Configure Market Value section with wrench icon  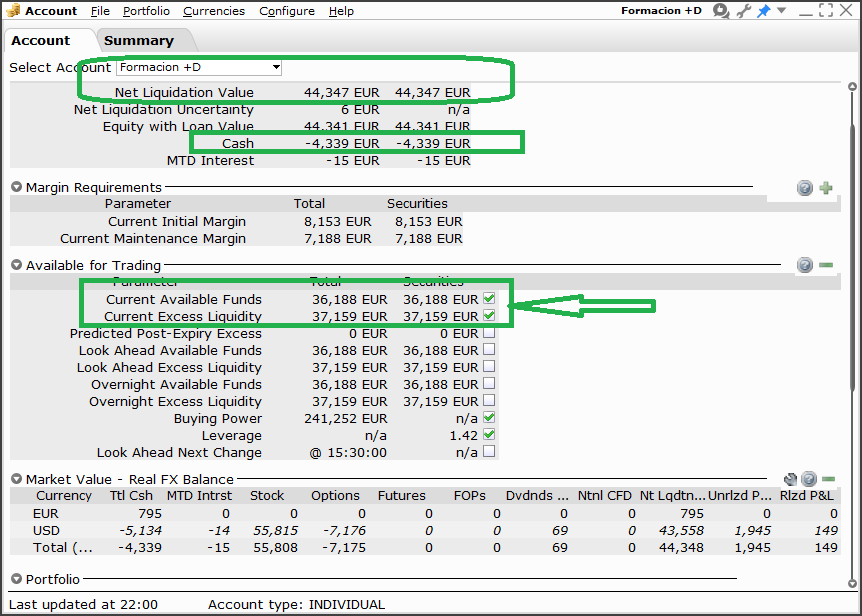[x=790, y=480]
